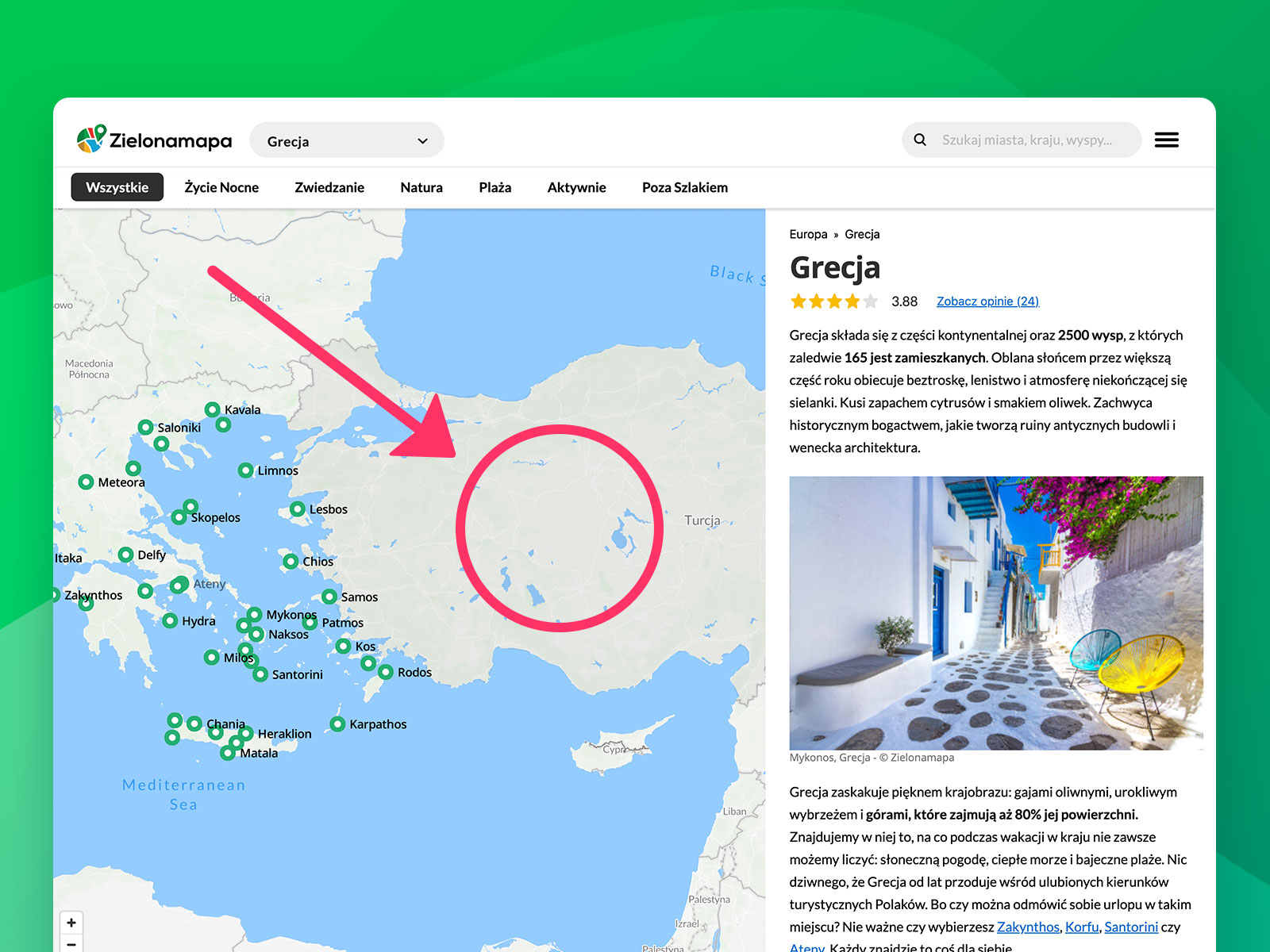Zoom in with the map plus button
This screenshot has width=1270, height=952.
71,922
